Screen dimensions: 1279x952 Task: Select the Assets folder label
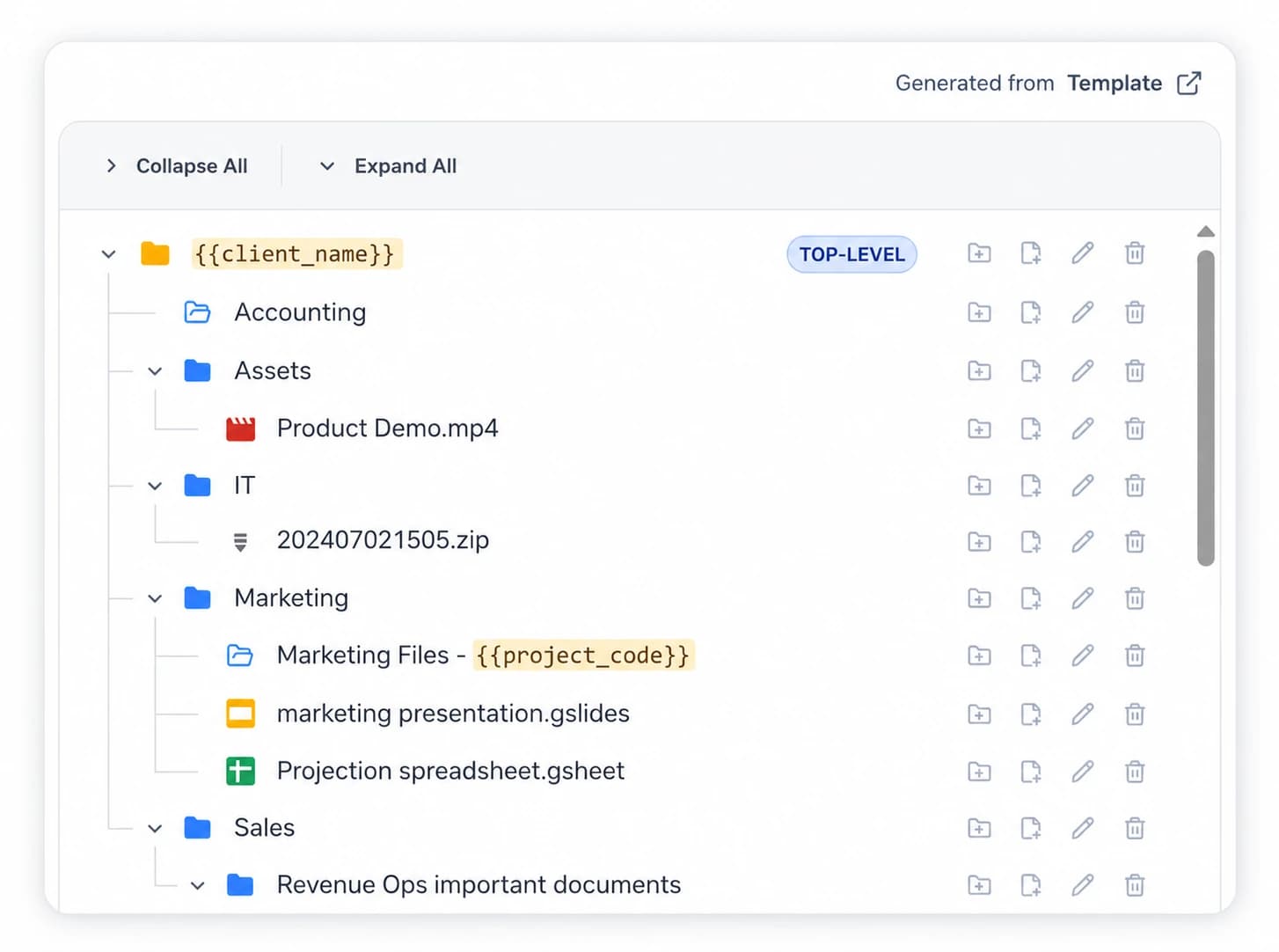coord(273,371)
